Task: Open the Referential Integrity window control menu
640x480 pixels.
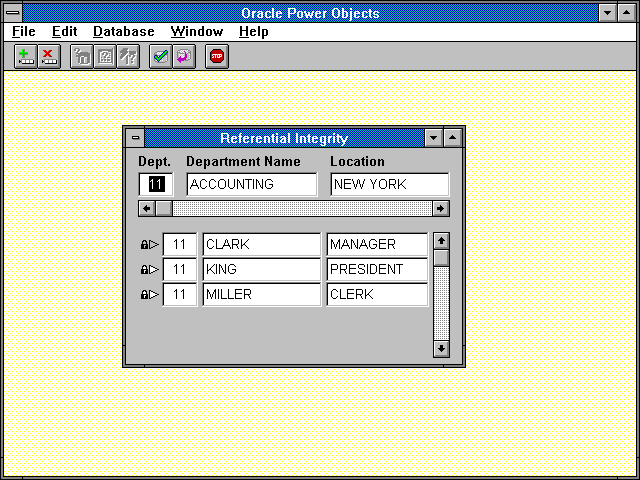Action: (135, 138)
